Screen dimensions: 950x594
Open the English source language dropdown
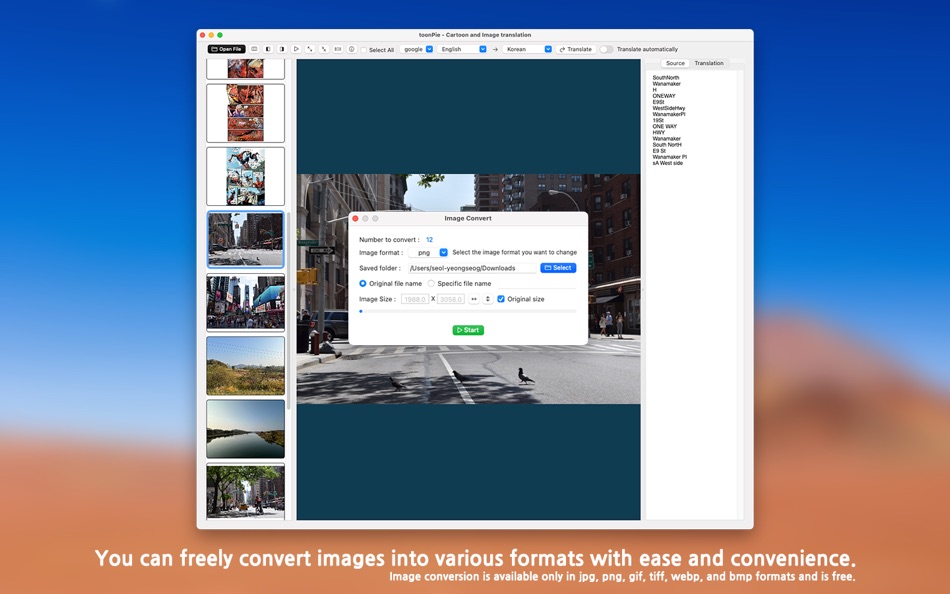[x=462, y=49]
